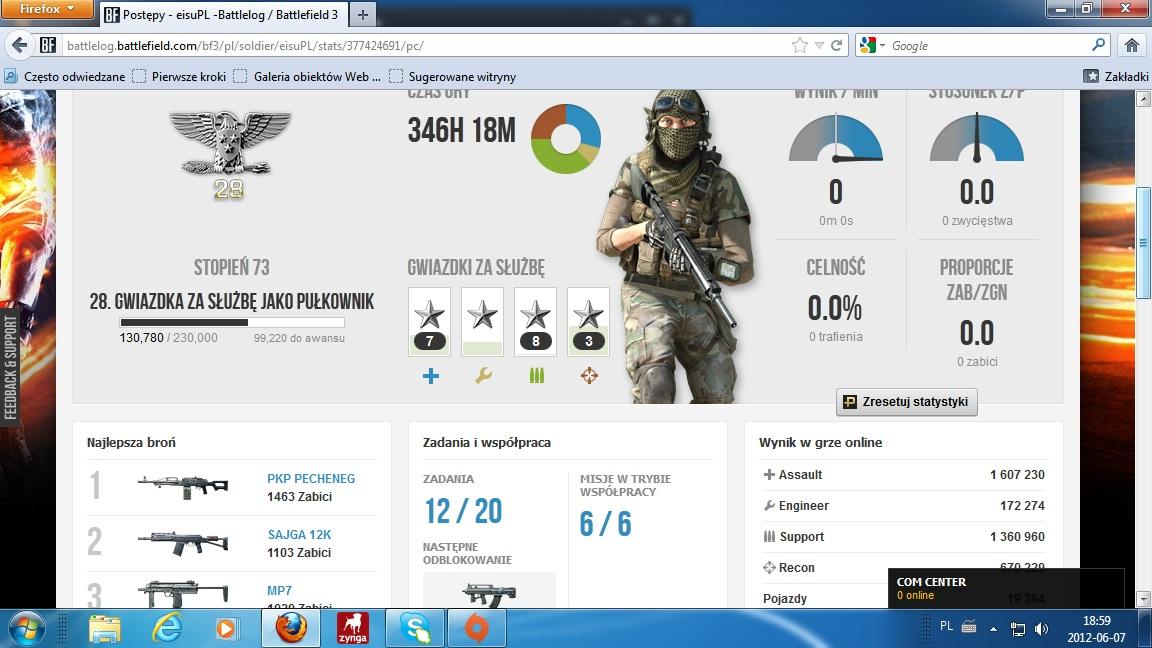Open Skype from the taskbar
The image size is (1152, 648).
click(x=415, y=629)
